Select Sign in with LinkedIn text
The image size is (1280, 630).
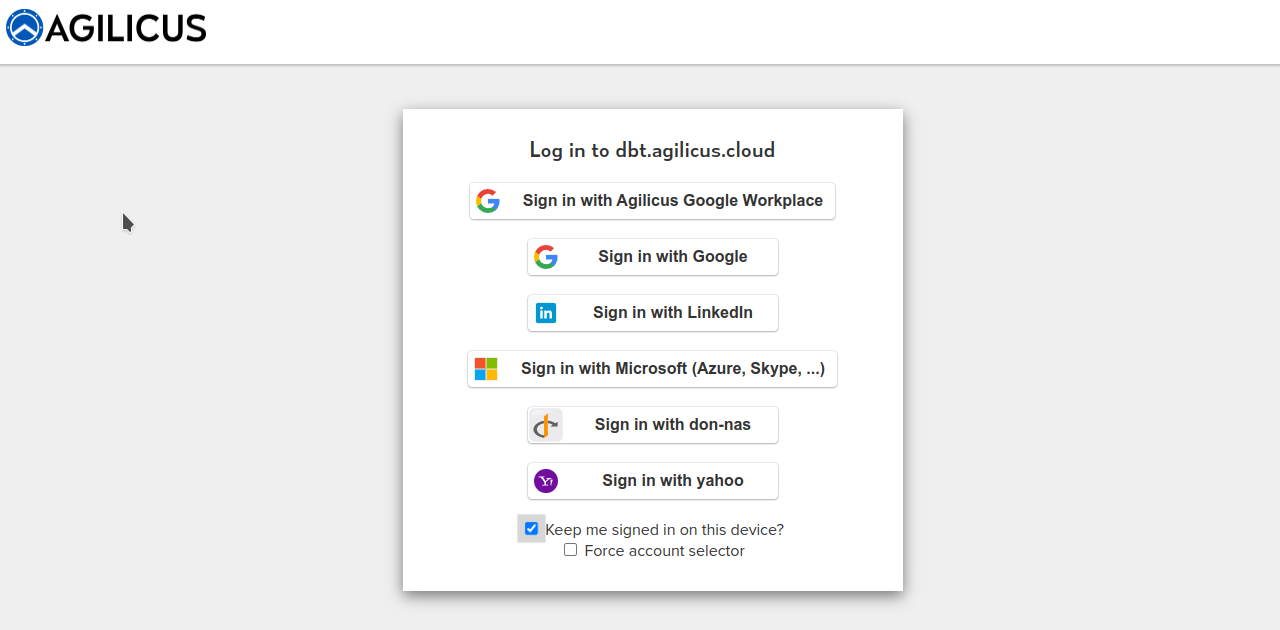pyautogui.click(x=672, y=313)
